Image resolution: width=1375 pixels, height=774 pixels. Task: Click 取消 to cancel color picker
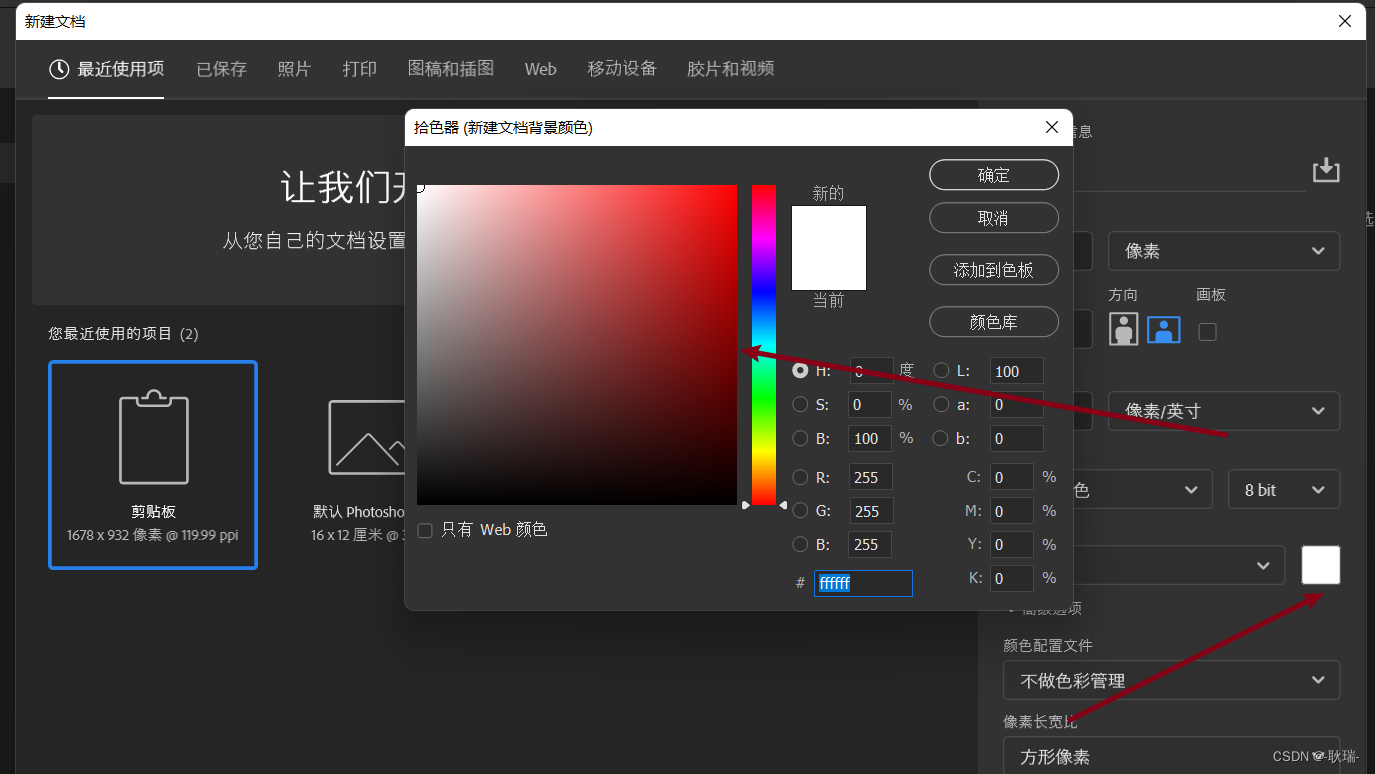(x=994, y=218)
